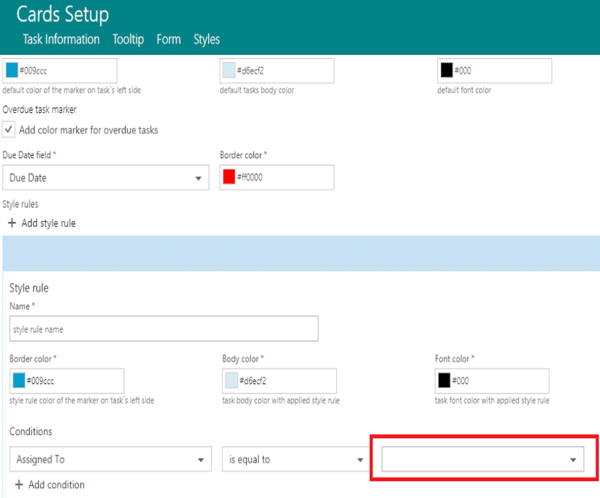Click the Add style rule link text
The width and height of the screenshot is (600, 498).
[49, 223]
